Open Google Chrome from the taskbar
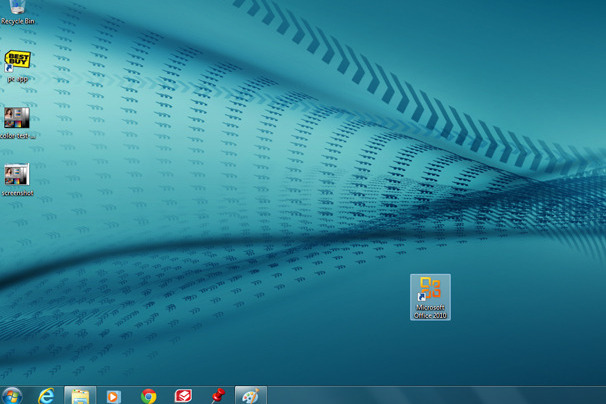 (149, 396)
